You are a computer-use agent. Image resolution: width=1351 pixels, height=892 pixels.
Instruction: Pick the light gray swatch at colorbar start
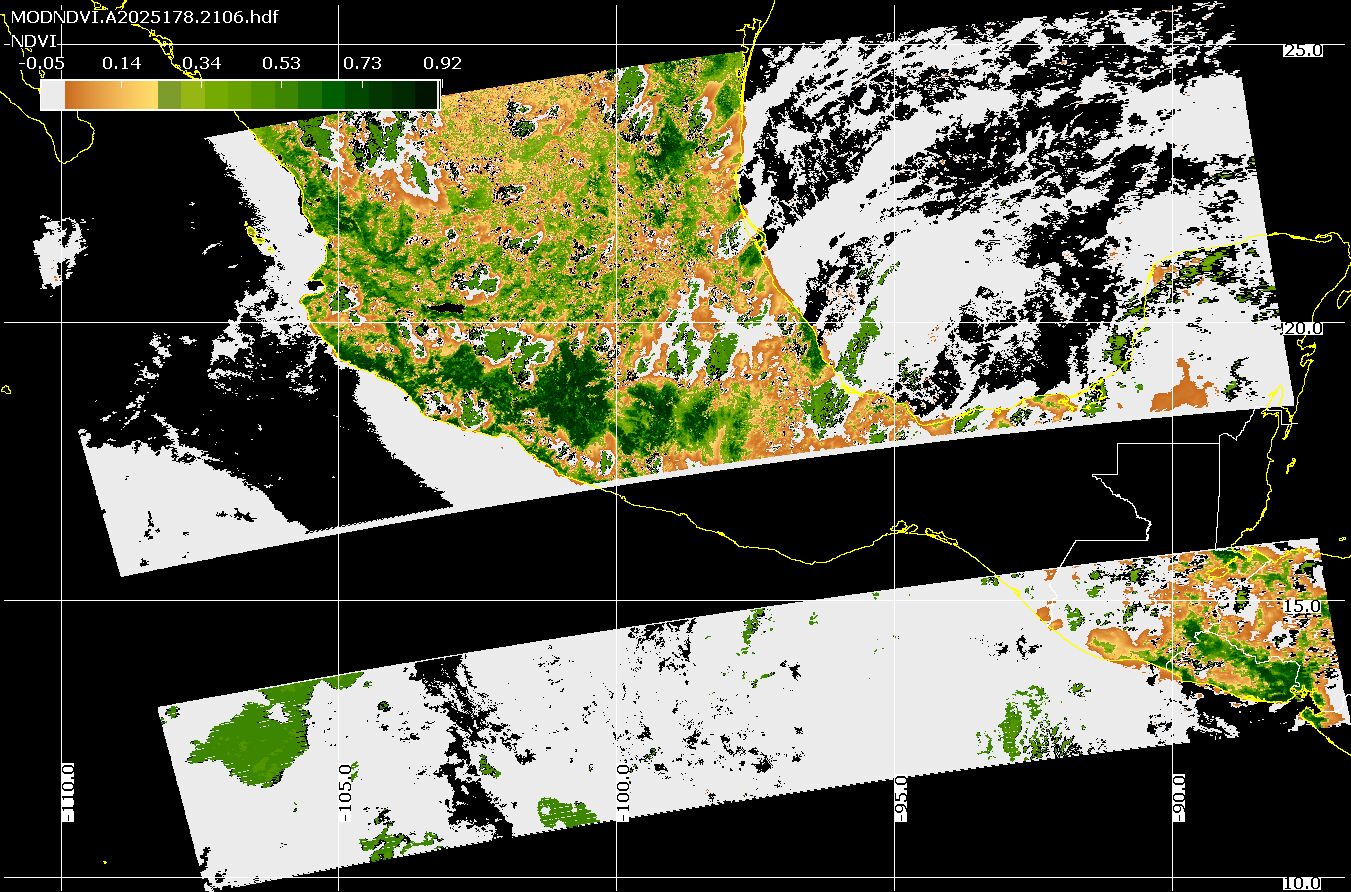click(x=52, y=95)
